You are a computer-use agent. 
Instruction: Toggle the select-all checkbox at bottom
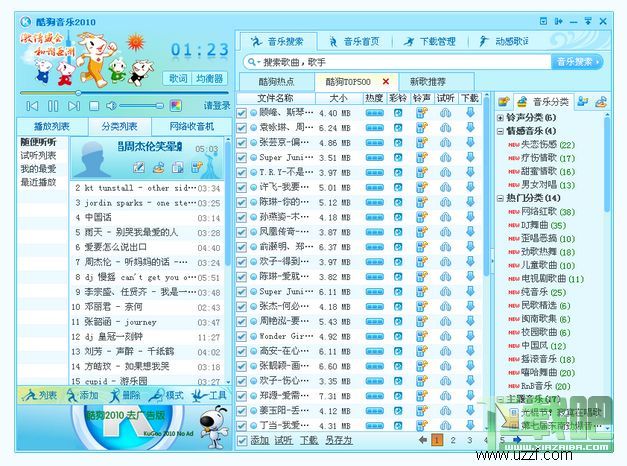tap(242, 441)
